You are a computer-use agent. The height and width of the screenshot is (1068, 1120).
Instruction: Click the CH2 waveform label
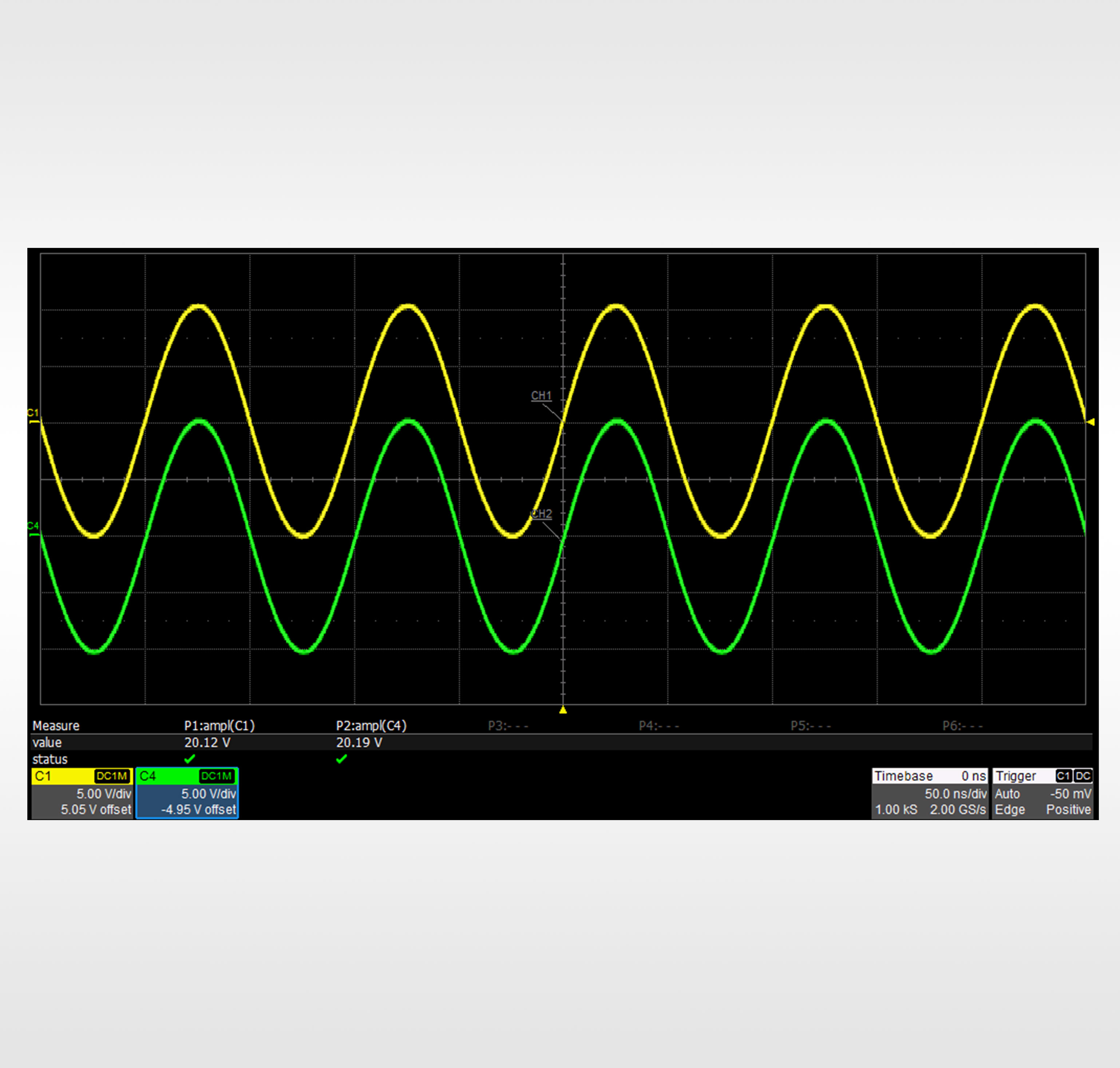pyautogui.click(x=541, y=514)
